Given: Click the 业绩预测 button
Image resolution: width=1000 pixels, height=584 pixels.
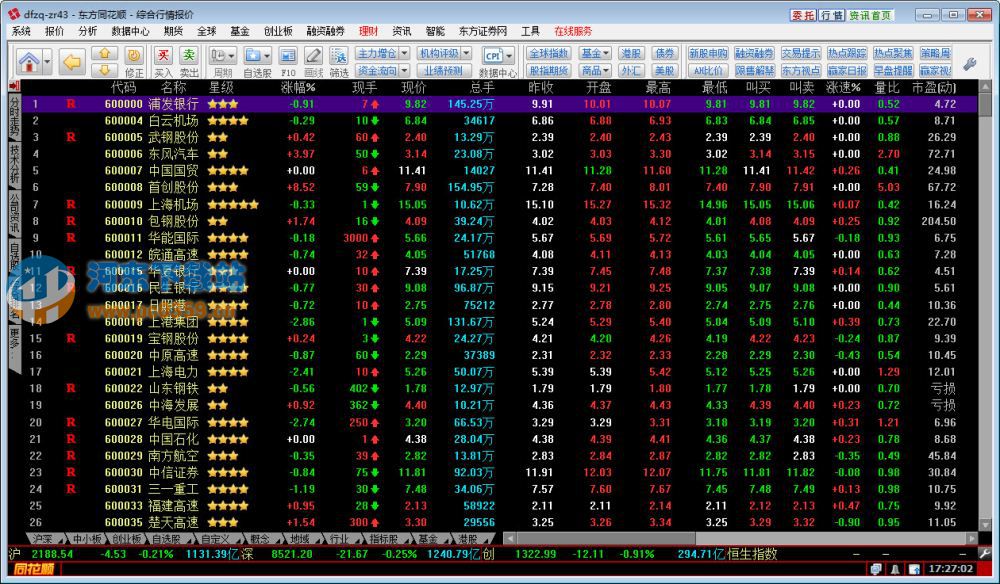Looking at the screenshot, I should [x=444, y=70].
